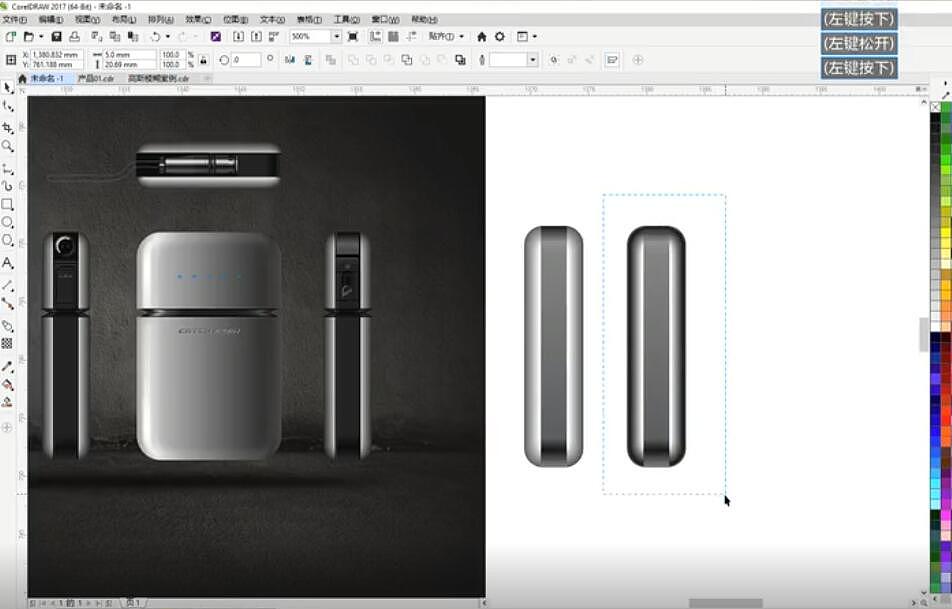This screenshot has width=952, height=609.
Task: Select the Shape tool in toolbox
Action: point(8,107)
